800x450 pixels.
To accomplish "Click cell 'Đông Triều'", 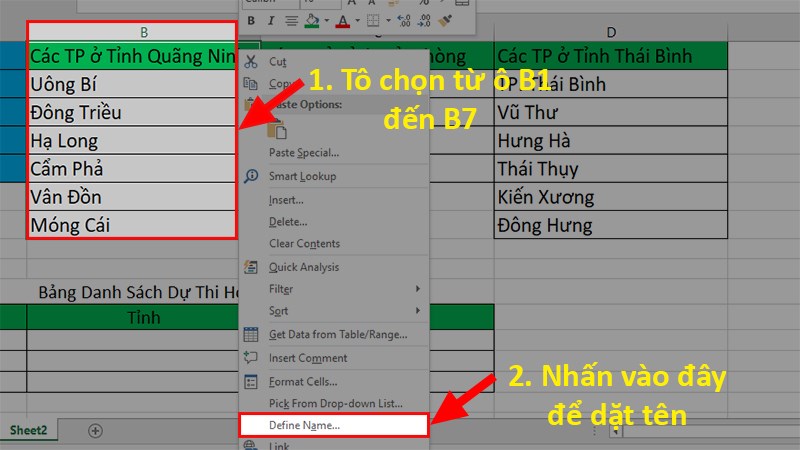I will tap(132, 112).
